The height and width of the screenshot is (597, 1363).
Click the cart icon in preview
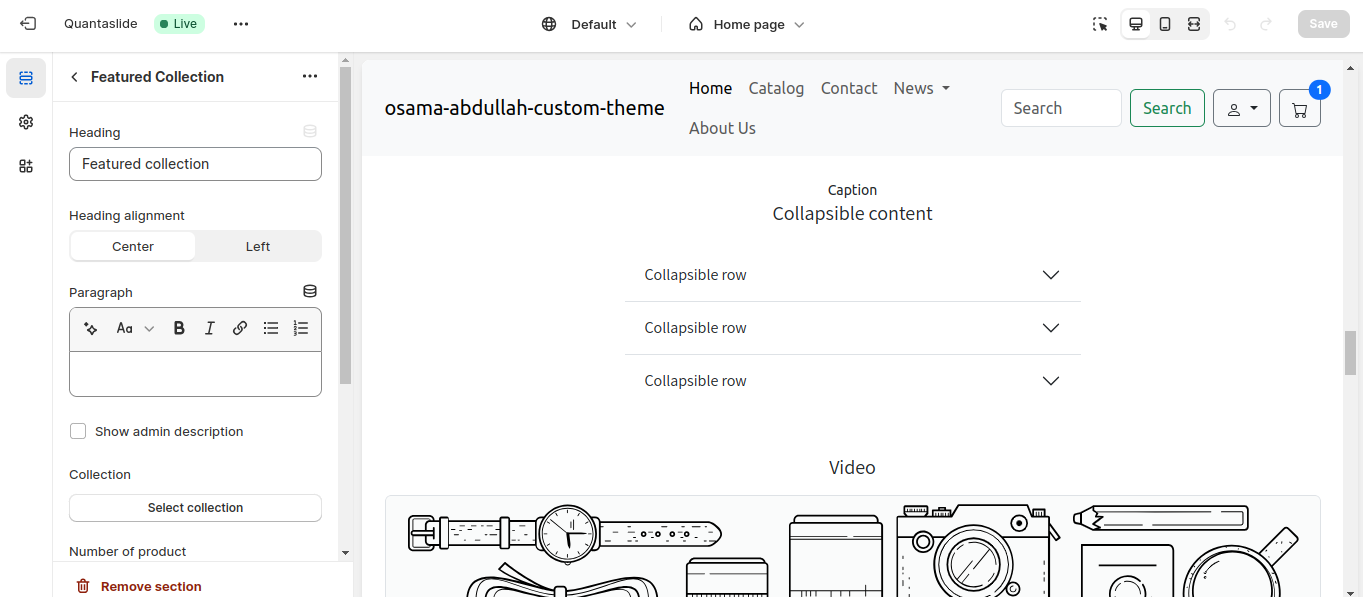pos(1299,109)
